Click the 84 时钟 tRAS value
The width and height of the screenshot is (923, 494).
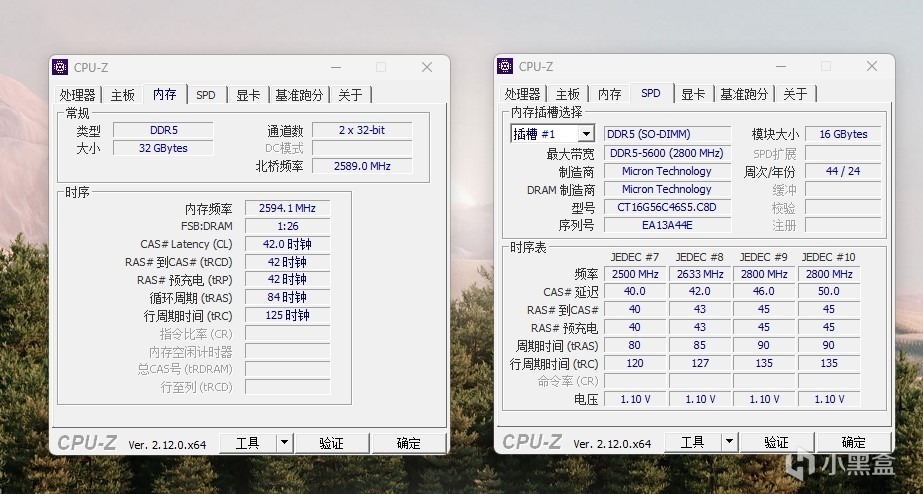(287, 297)
